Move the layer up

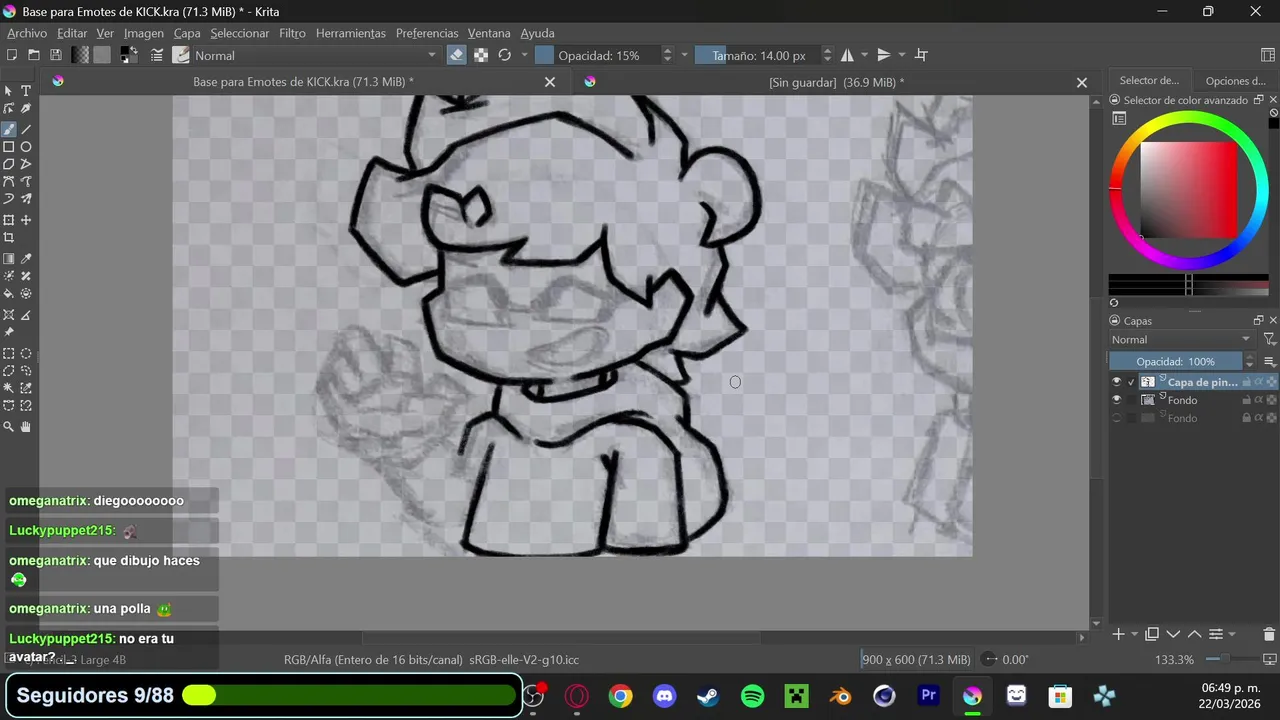1194,634
